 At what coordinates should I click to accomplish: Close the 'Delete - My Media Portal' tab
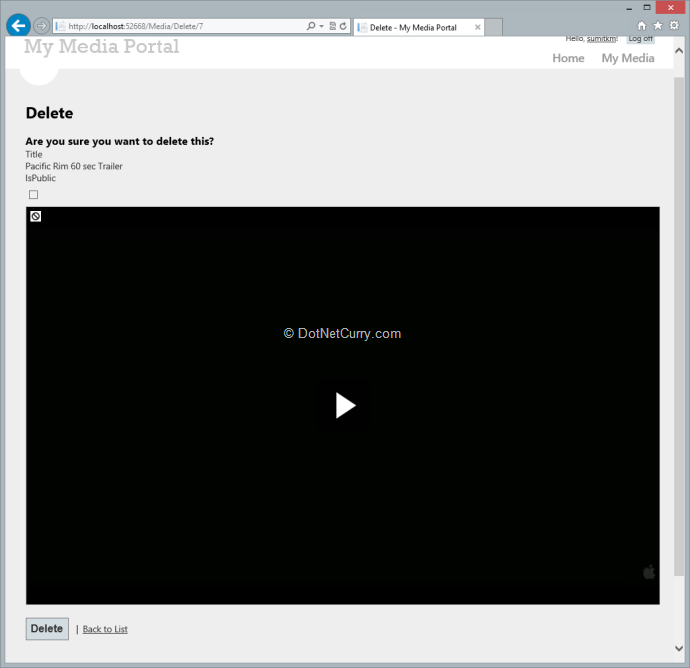click(x=477, y=27)
